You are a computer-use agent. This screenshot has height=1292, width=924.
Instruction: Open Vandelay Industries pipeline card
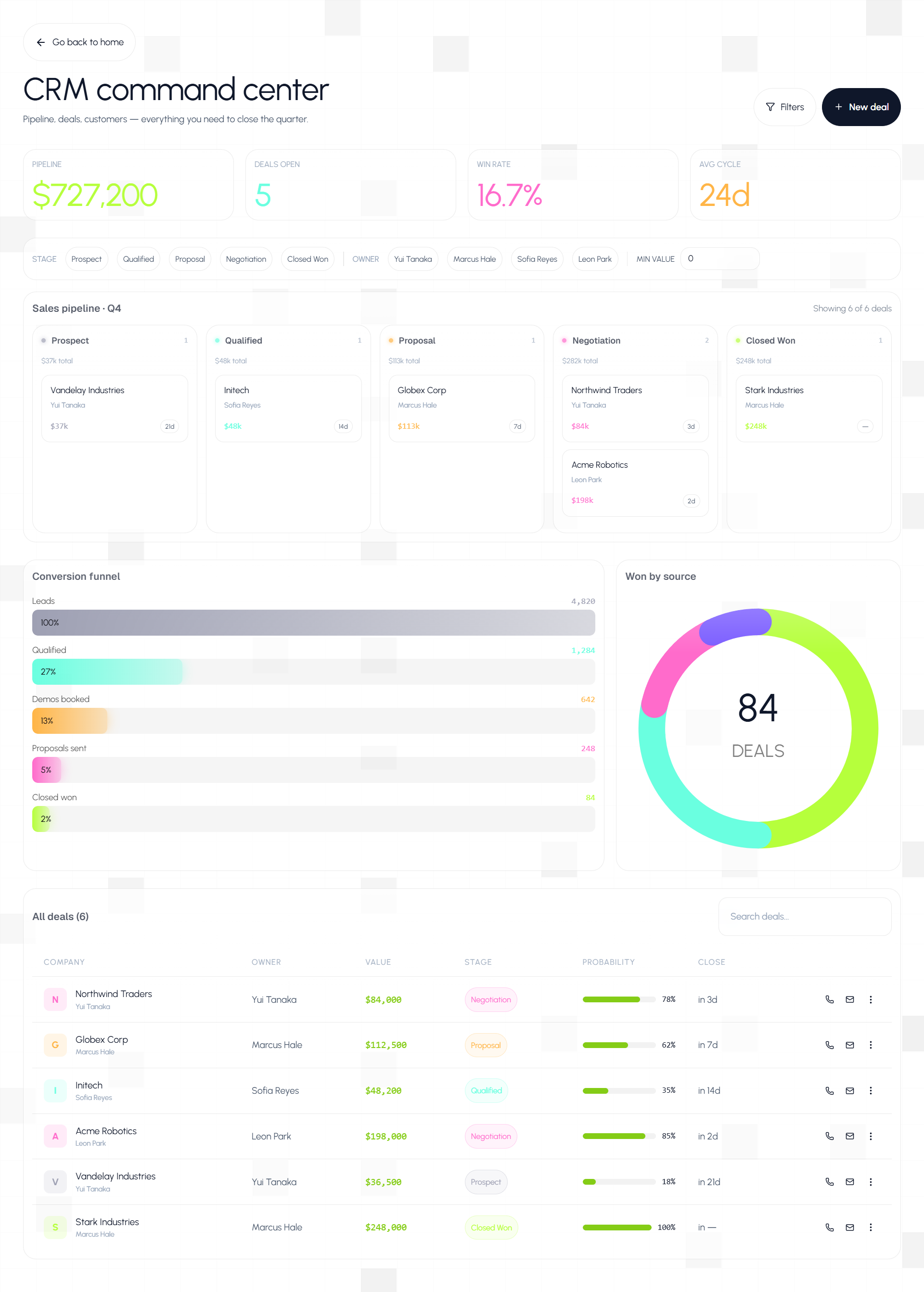pyautogui.click(x=115, y=408)
